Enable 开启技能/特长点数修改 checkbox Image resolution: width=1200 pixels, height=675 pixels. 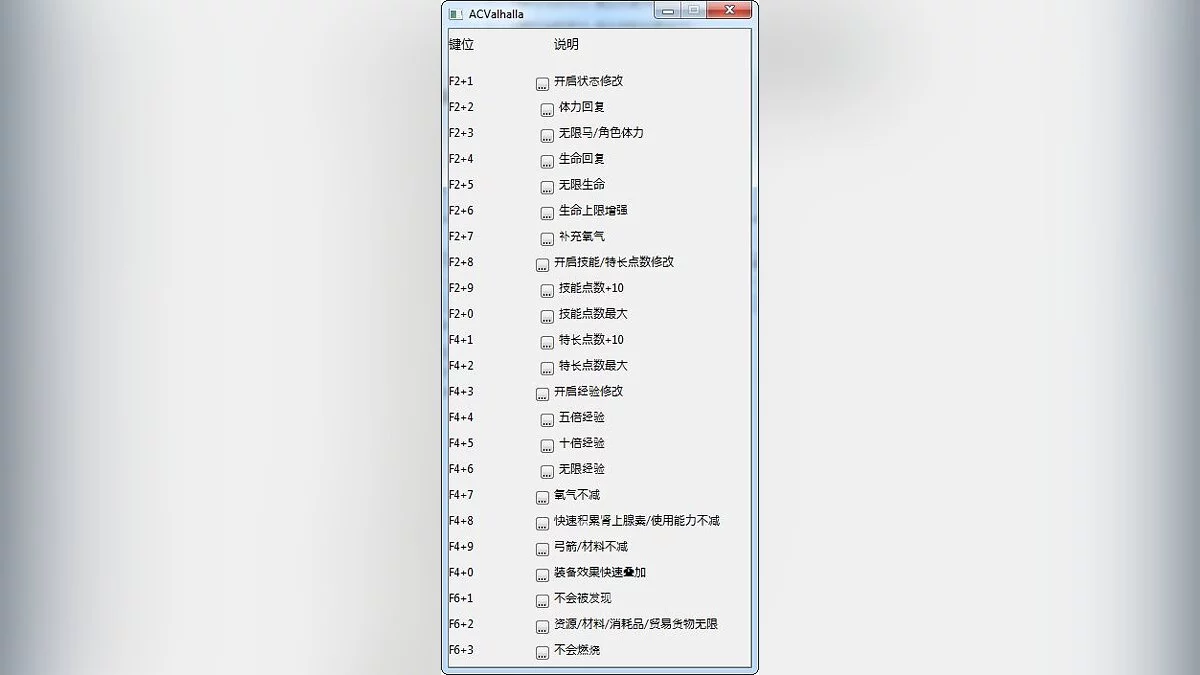coord(542,265)
